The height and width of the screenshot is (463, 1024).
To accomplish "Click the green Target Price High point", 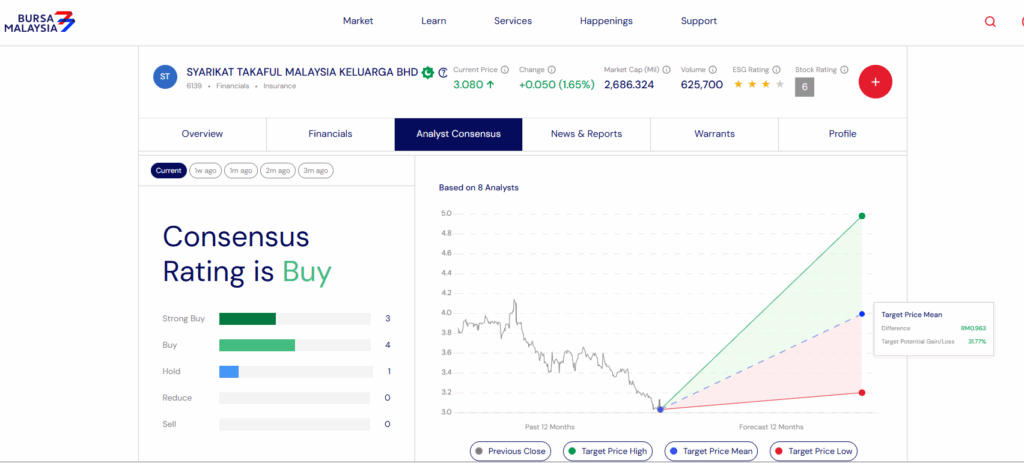I will click(861, 216).
